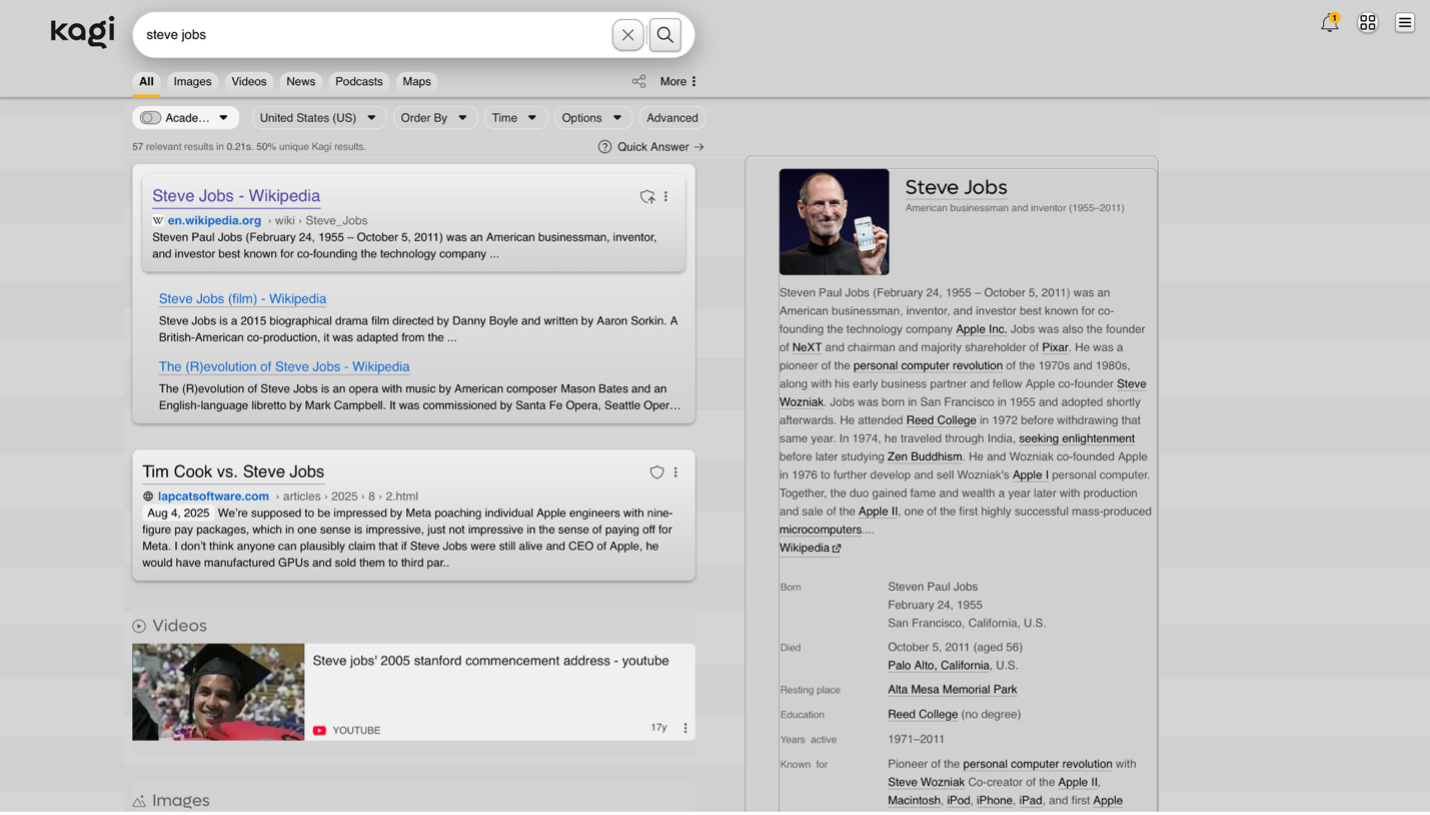Open three-dot menu on the YouTube video
Viewport: 1430px width, 815px height.
(x=685, y=728)
